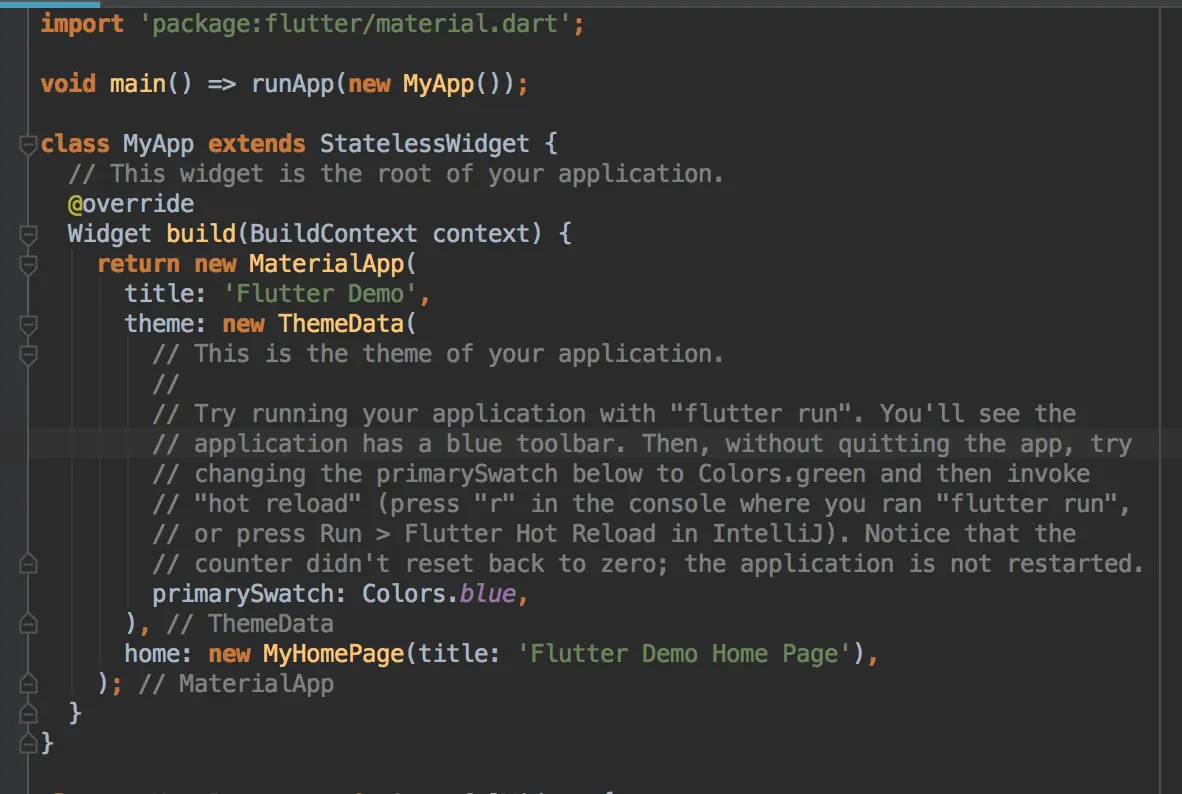1182x794 pixels.
Task: Click the 'void' keyword
Action: tap(68, 83)
